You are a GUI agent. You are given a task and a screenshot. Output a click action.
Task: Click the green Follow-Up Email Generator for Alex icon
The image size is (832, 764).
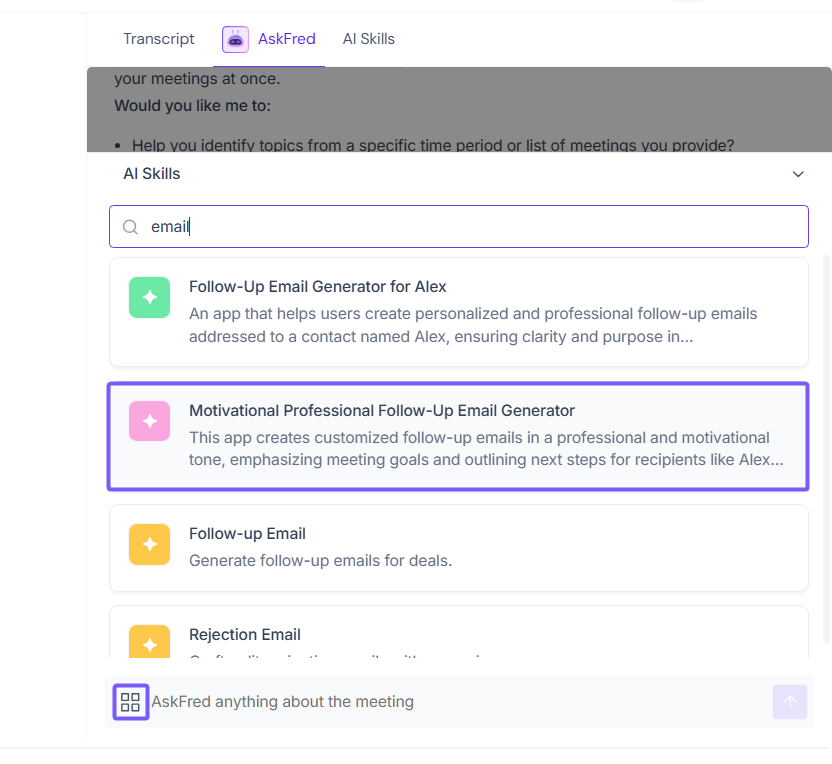[x=150, y=298]
